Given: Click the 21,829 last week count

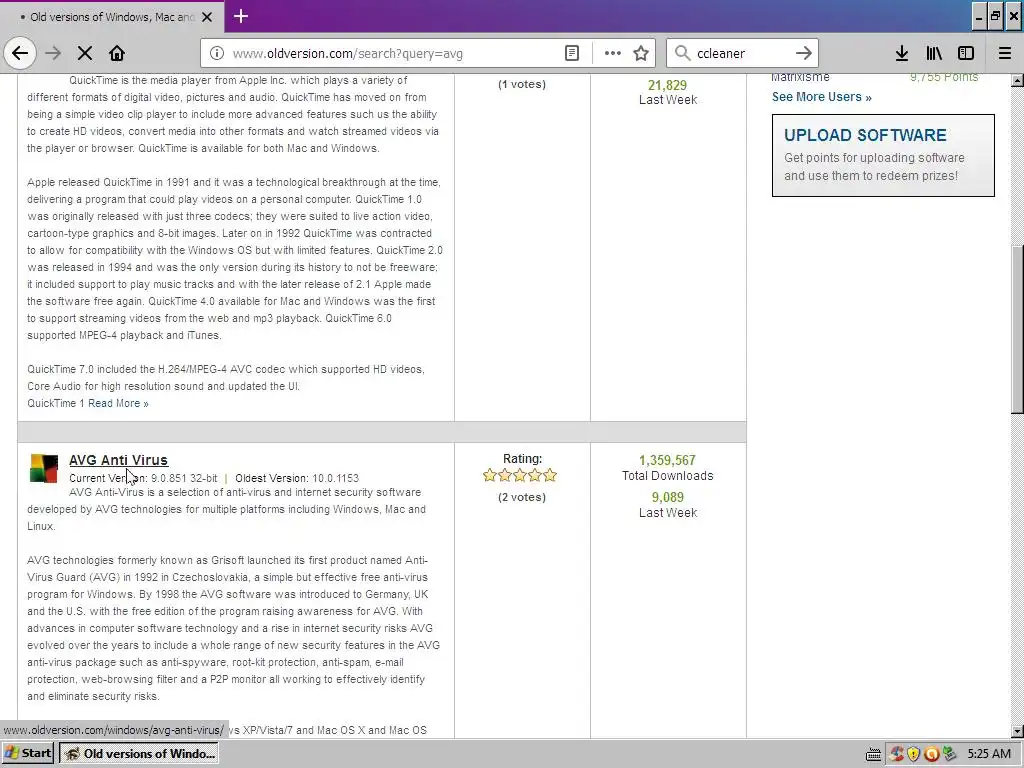Looking at the screenshot, I should [x=667, y=85].
